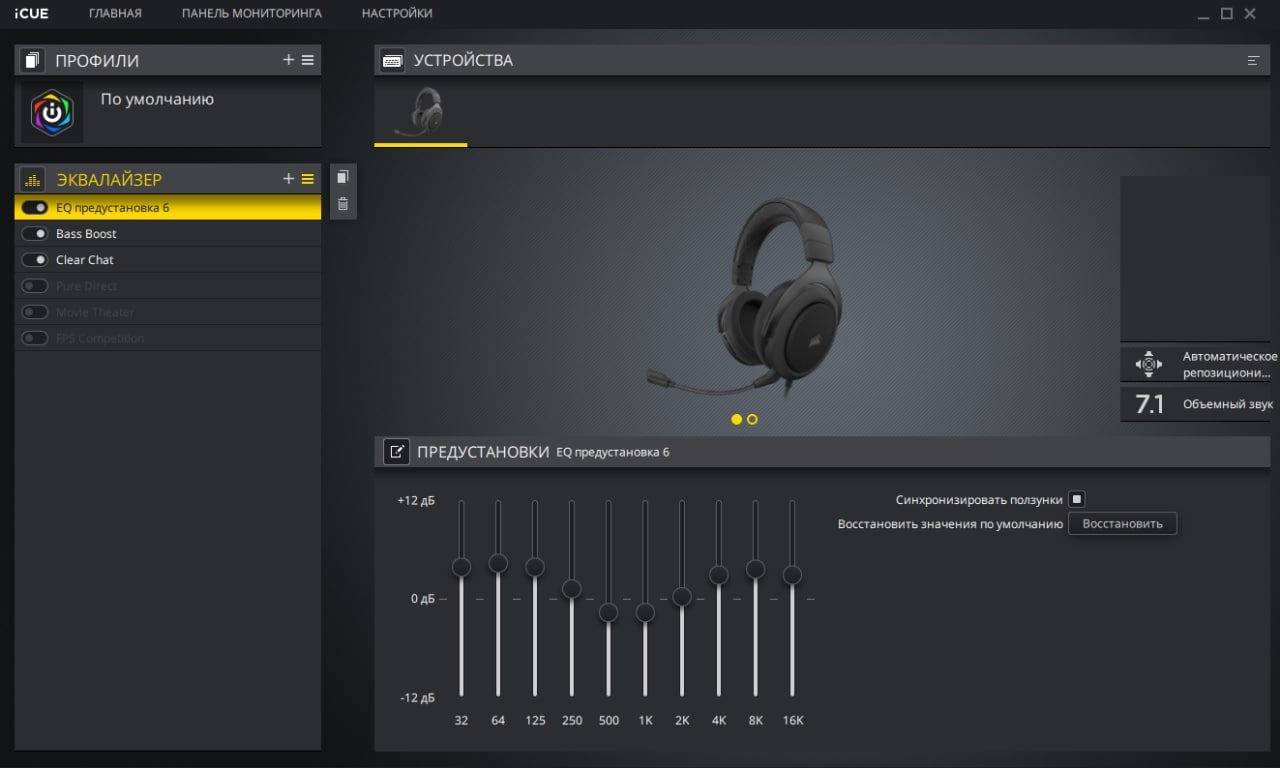Click the 1K slider handle
Image resolution: width=1280 pixels, height=768 pixels.
tap(645, 612)
